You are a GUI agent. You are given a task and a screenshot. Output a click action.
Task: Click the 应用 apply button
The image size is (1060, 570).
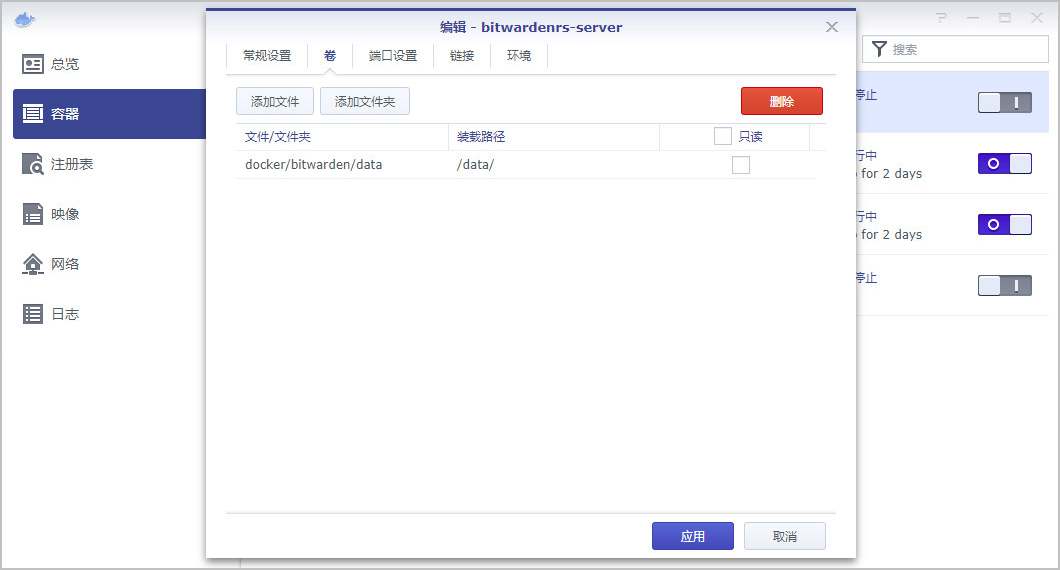point(692,536)
